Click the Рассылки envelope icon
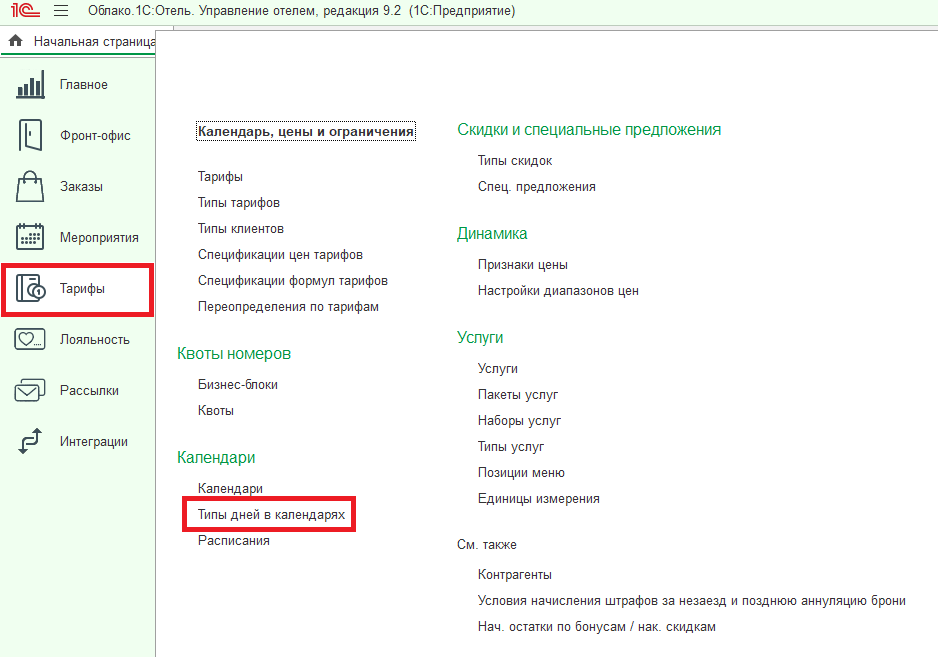Image resolution: width=938 pixels, height=657 pixels. 30,390
